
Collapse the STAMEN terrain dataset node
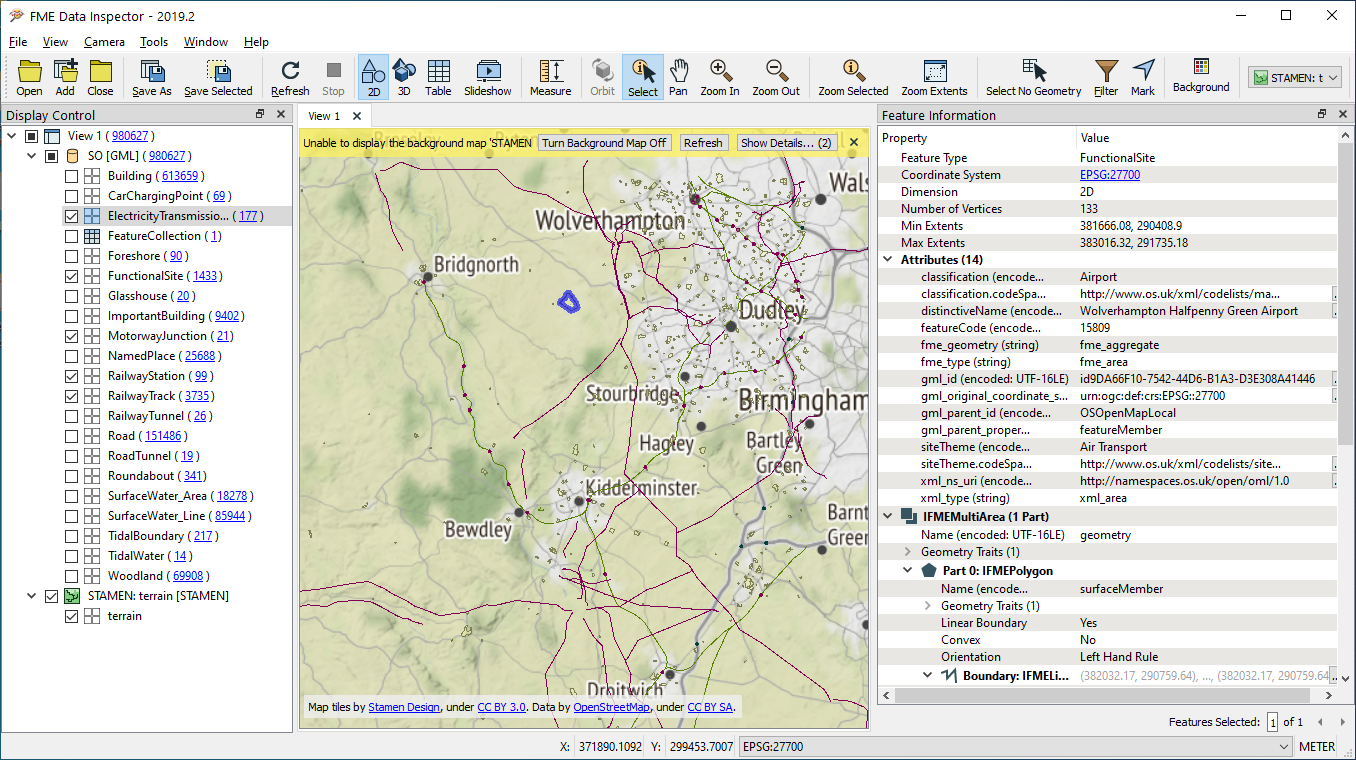click(31, 596)
